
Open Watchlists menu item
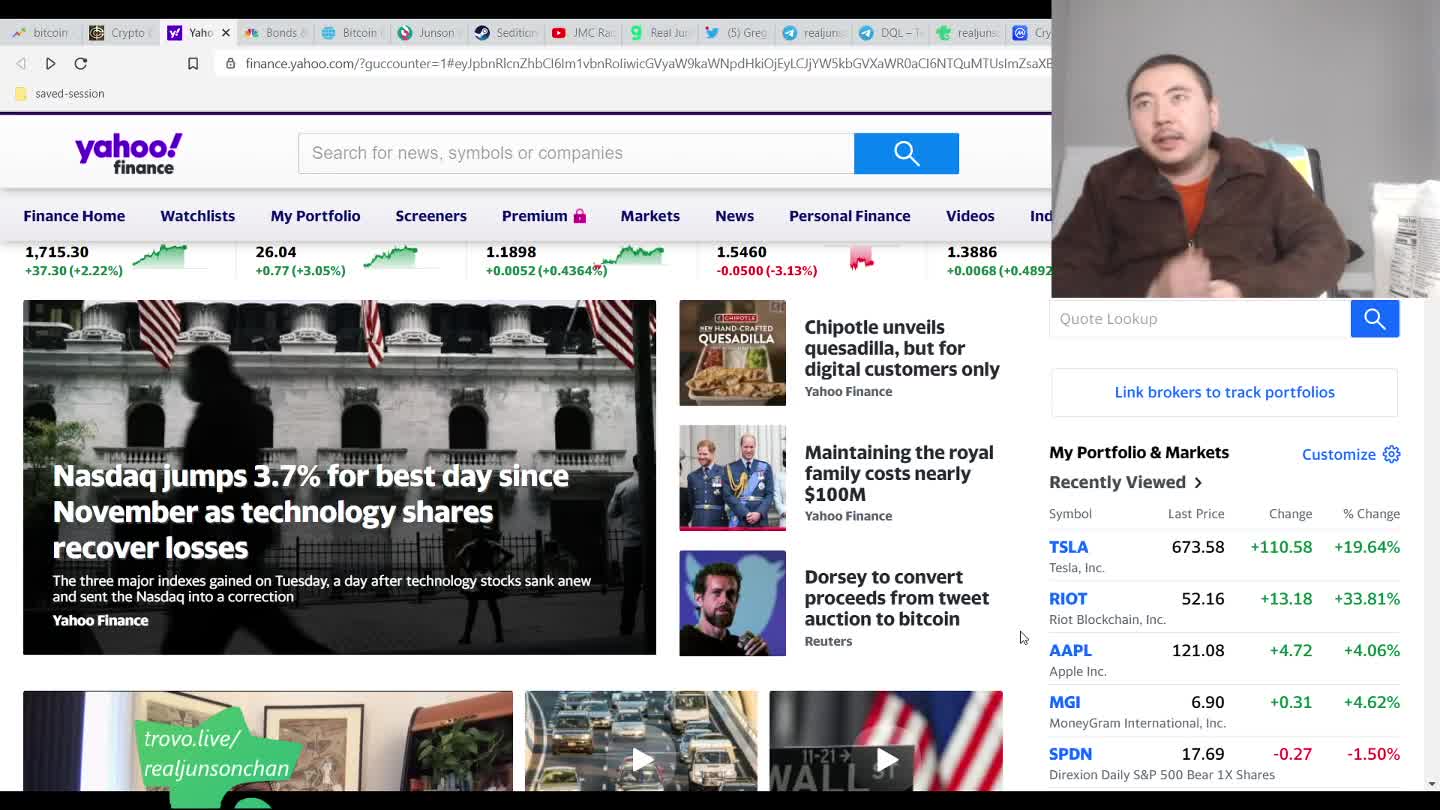pos(197,216)
